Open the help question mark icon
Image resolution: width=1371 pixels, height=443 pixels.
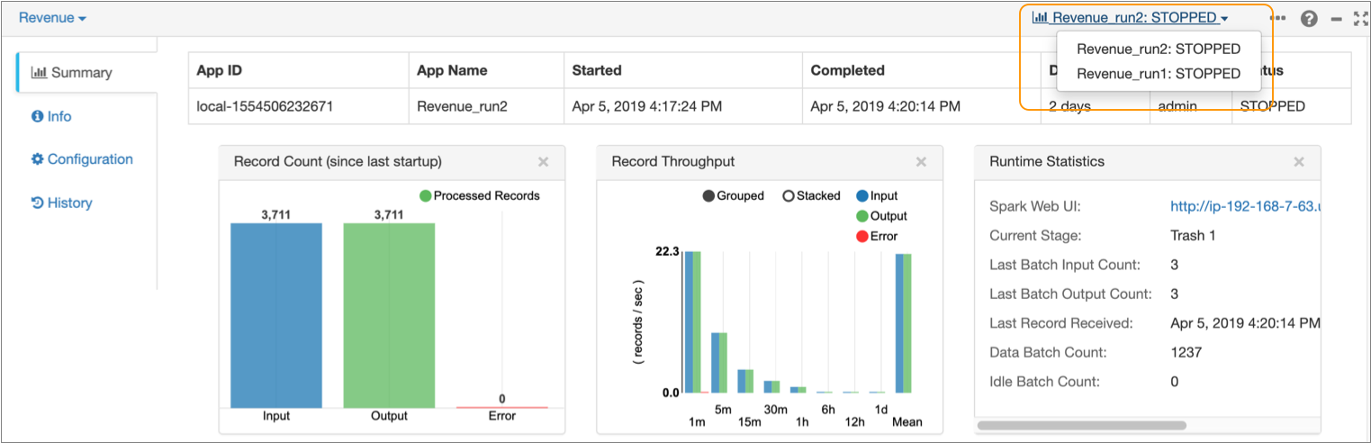[1308, 18]
